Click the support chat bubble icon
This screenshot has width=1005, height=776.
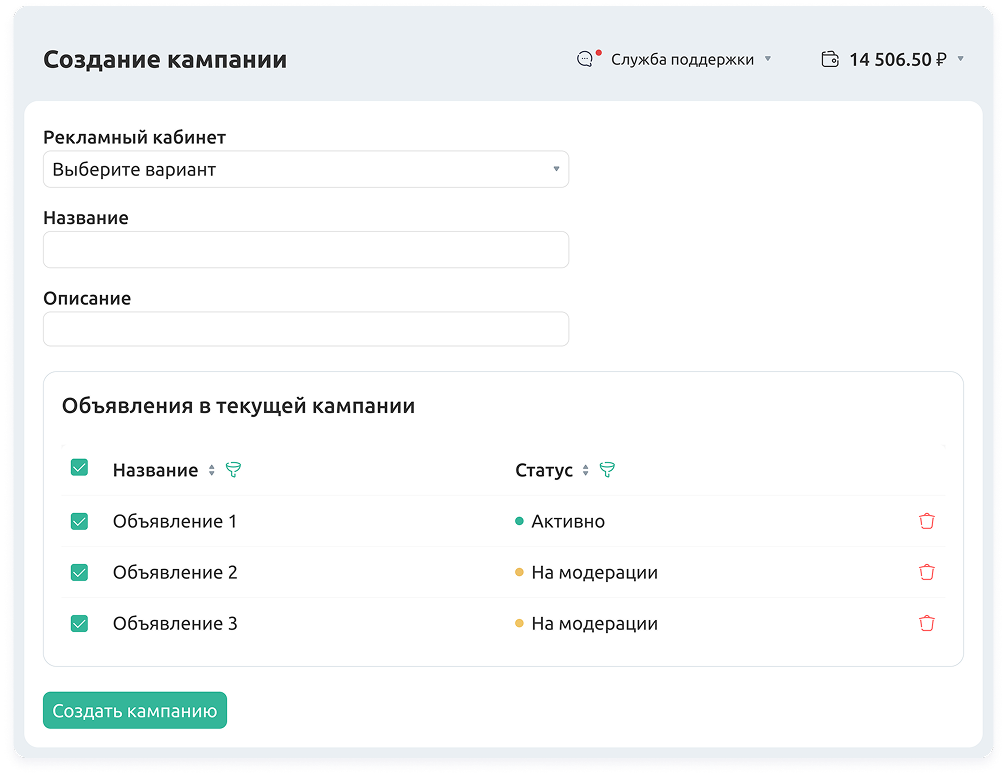586,59
